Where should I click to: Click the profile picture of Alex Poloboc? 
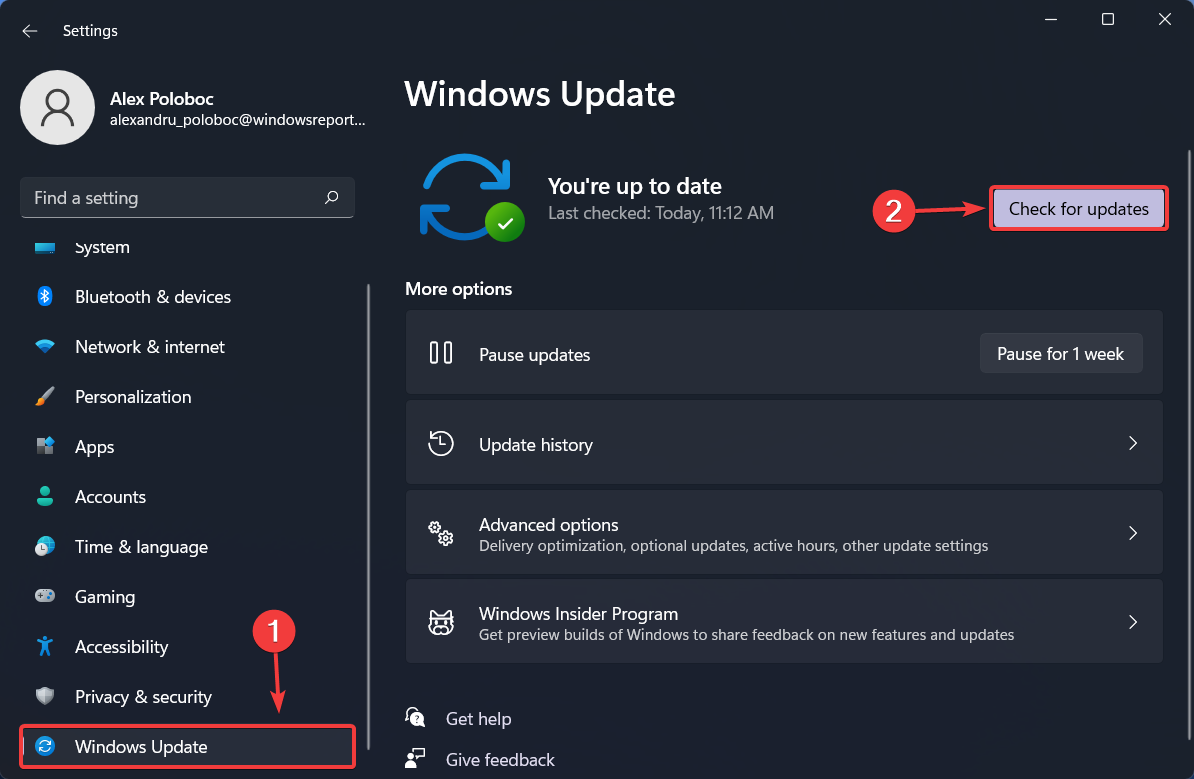point(57,107)
